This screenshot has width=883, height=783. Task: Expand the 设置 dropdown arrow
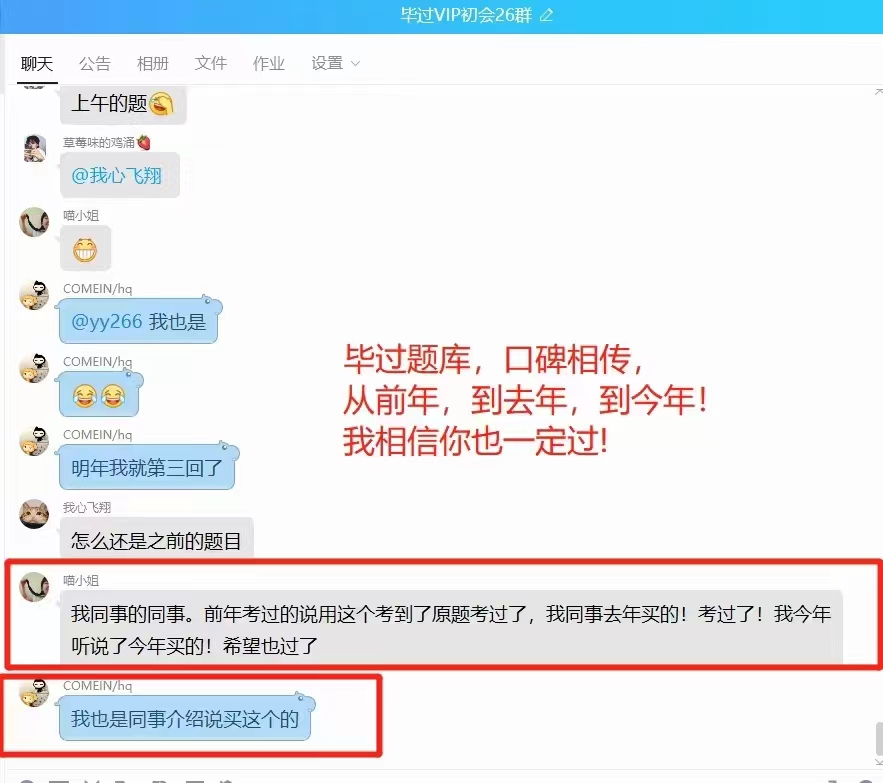(x=355, y=64)
